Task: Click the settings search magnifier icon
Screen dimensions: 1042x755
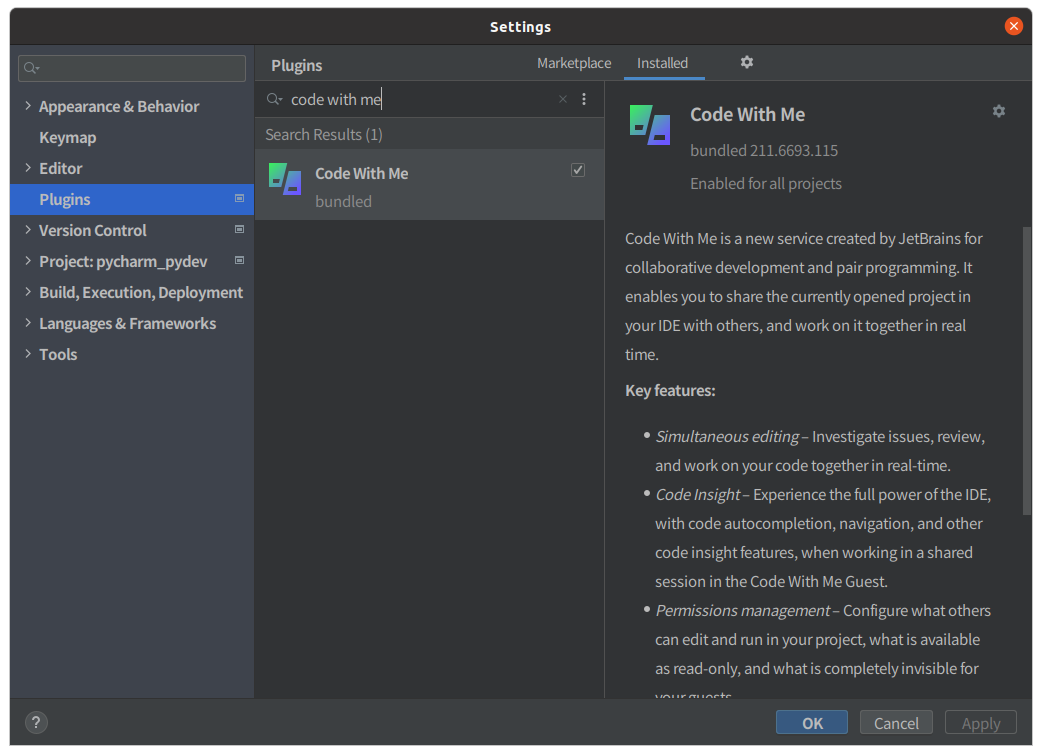Action: click(x=31, y=68)
